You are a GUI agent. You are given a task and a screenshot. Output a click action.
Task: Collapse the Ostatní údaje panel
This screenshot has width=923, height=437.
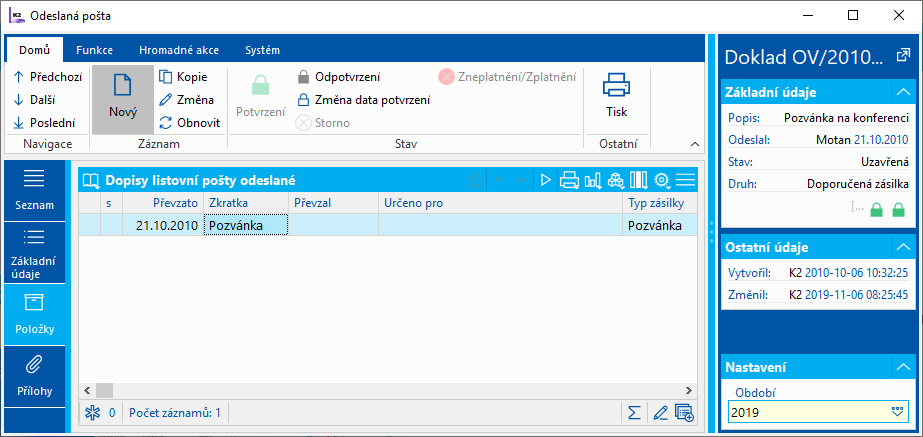(x=902, y=247)
